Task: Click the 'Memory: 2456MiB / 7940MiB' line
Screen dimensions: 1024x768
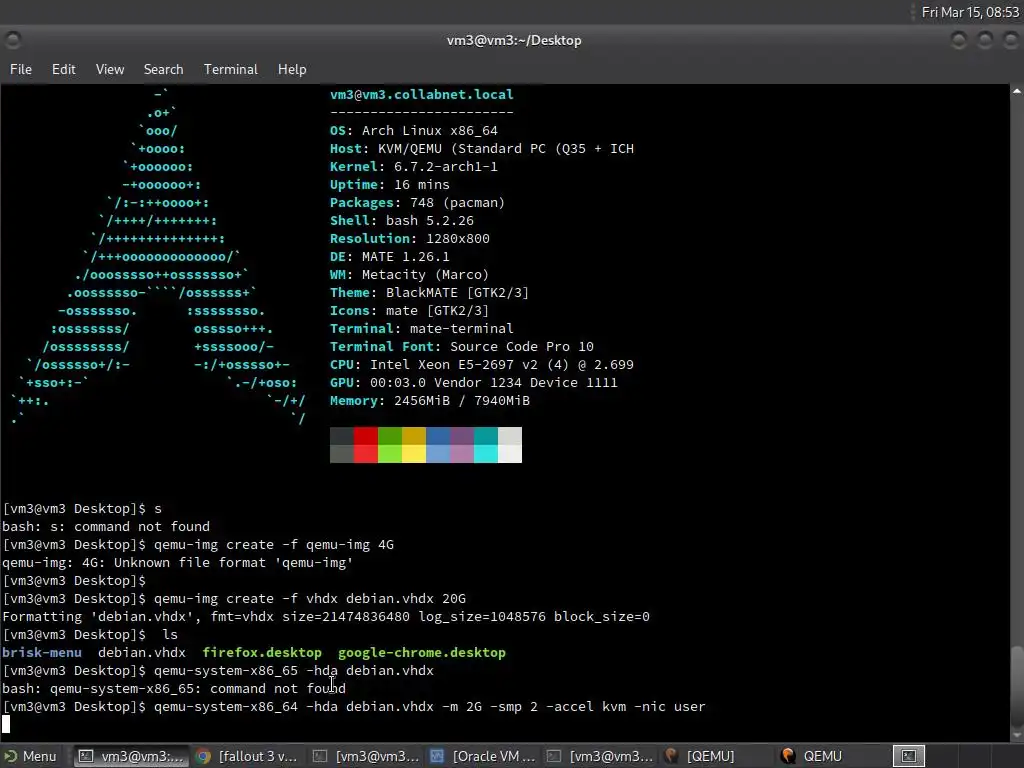Action: [430, 401]
